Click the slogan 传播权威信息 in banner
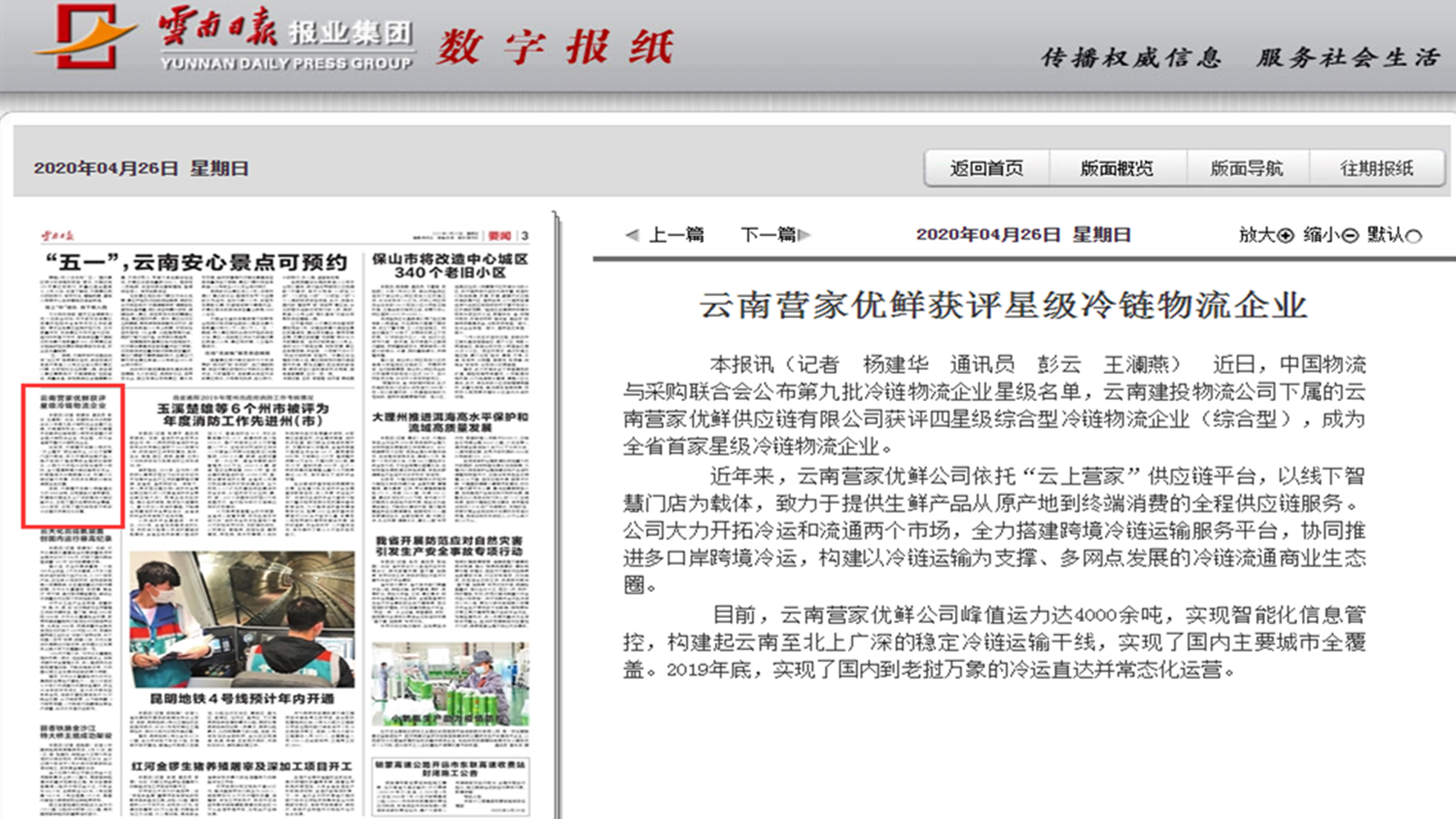The width and height of the screenshot is (1456, 819). [x=1131, y=58]
